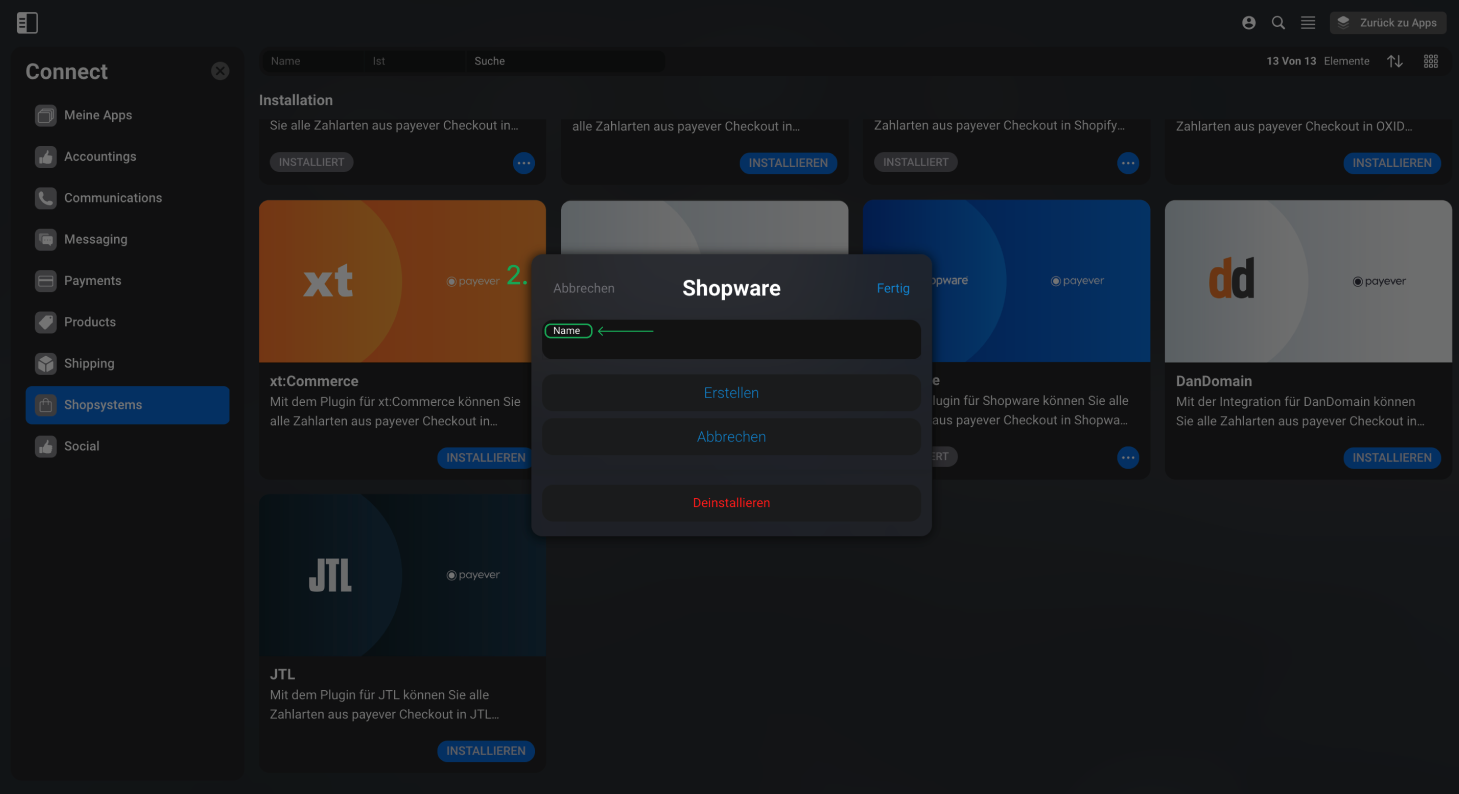
Task: Click the red Deinstallieren button
Action: point(731,503)
